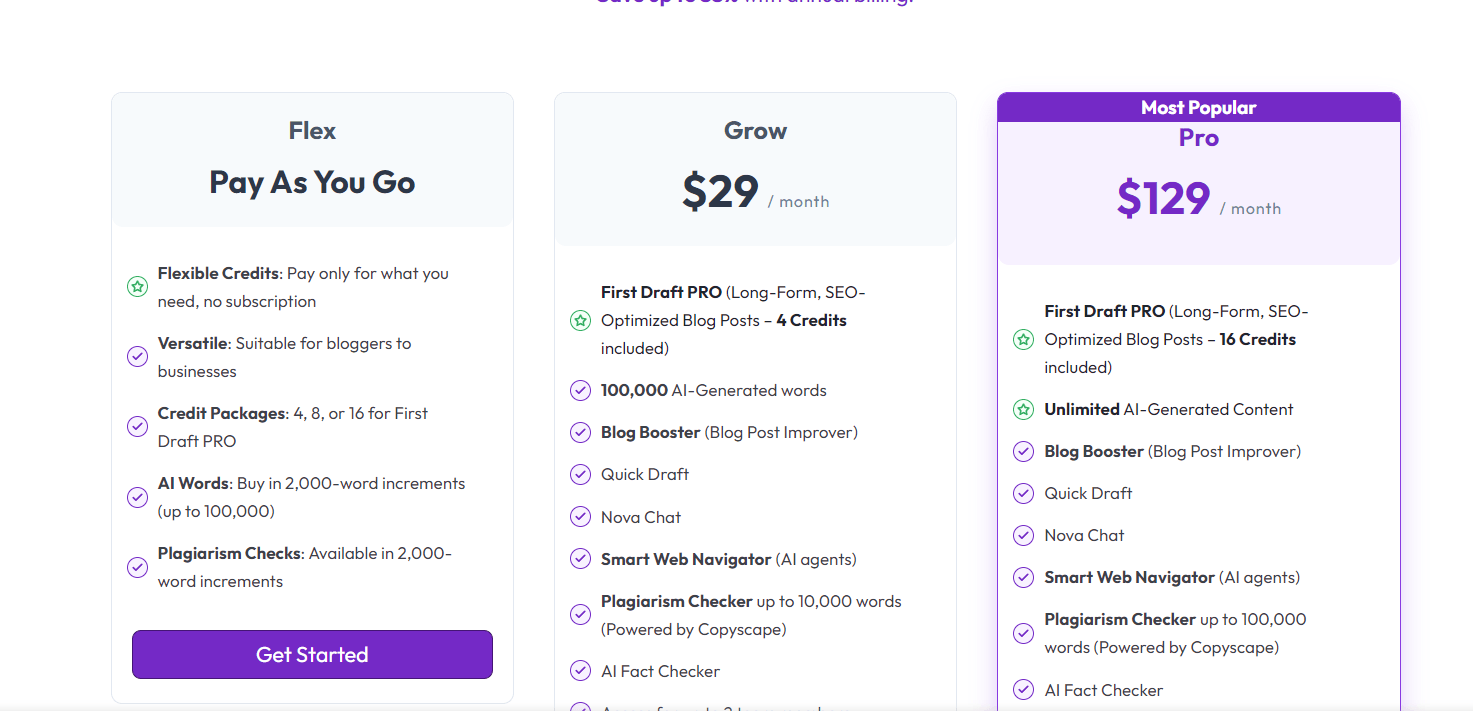The image size is (1473, 715).
Task: Click the checkmark icon beside Credit Packages
Action: [138, 427]
